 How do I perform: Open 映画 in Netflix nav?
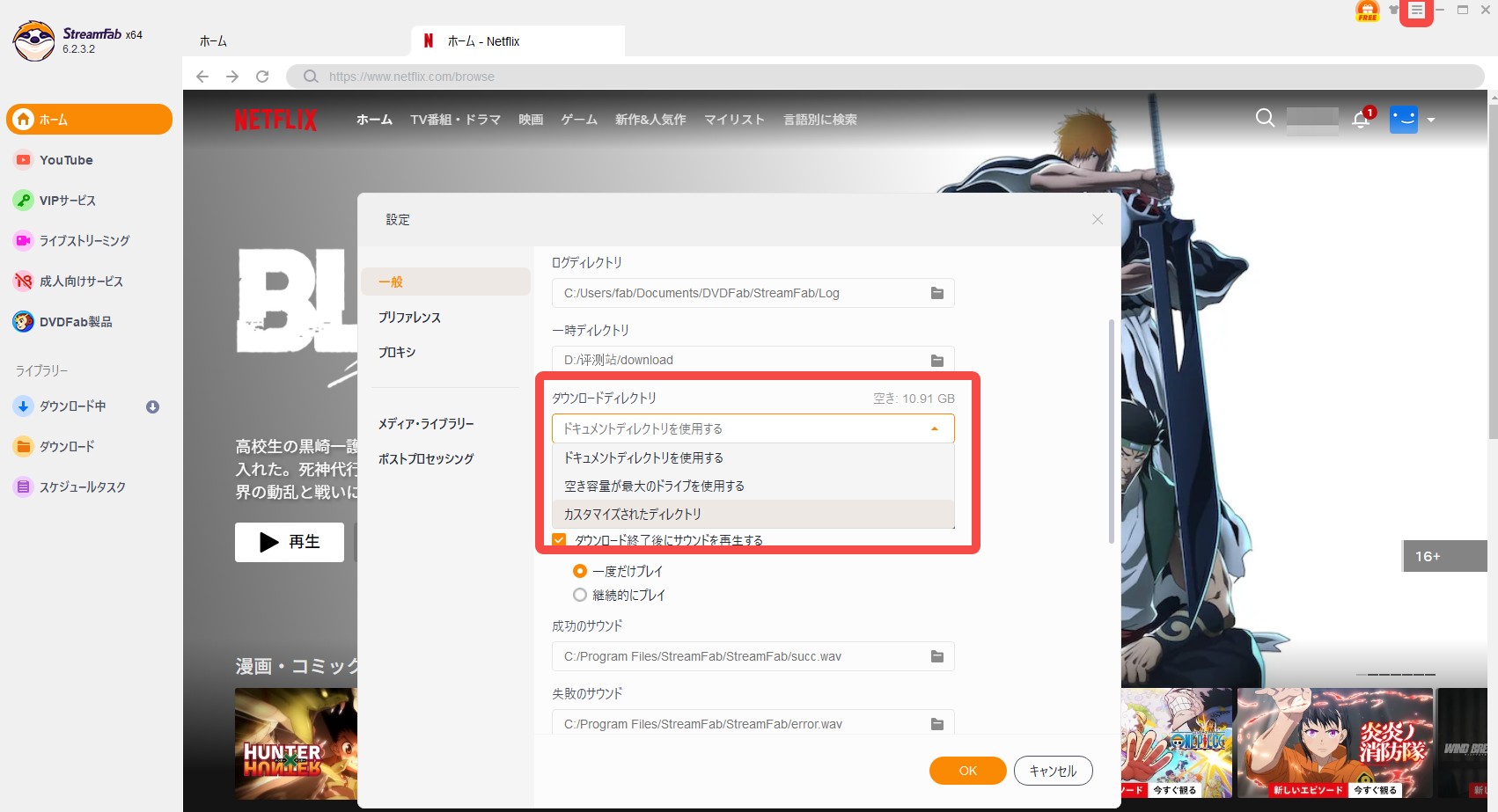pyautogui.click(x=531, y=120)
